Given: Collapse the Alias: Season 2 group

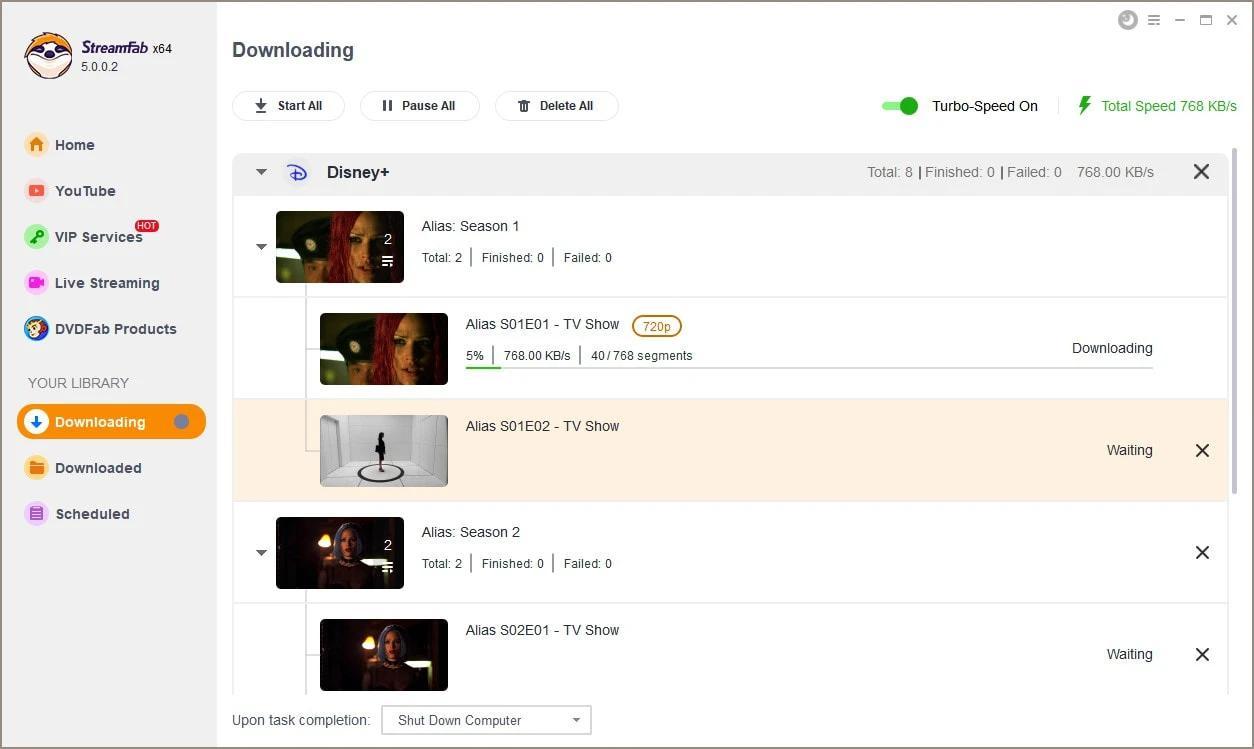Looking at the screenshot, I should click(x=261, y=553).
